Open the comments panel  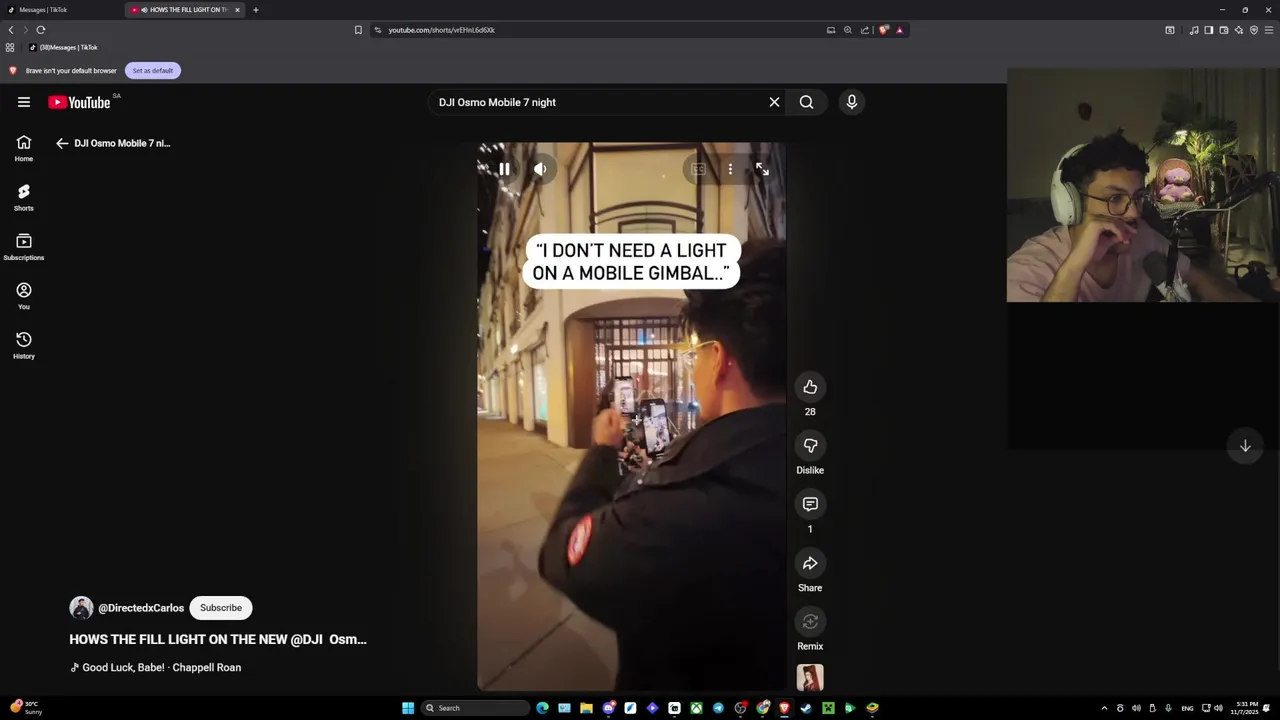coord(810,504)
